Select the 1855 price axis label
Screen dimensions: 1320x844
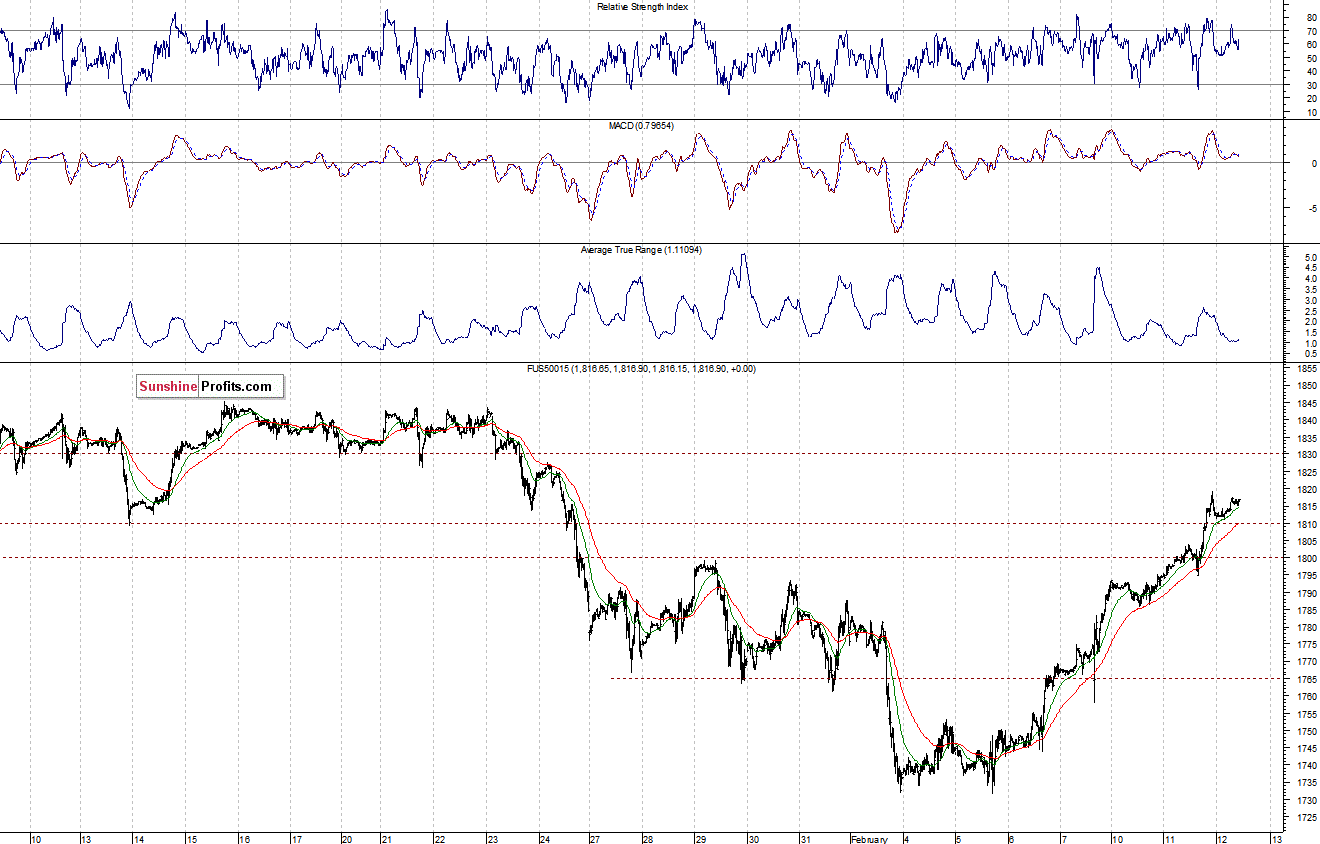(1305, 369)
